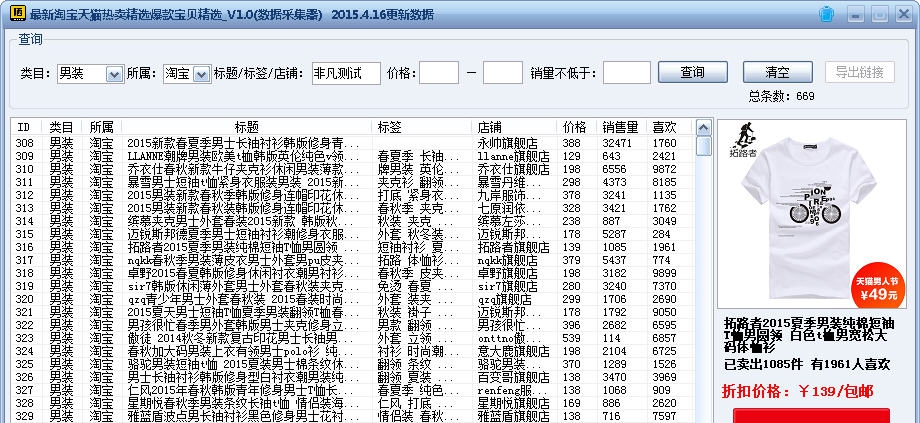Select row 310 乔衣仕春秋新款牛仔夹克
920x423 pixels.
(x=352, y=169)
